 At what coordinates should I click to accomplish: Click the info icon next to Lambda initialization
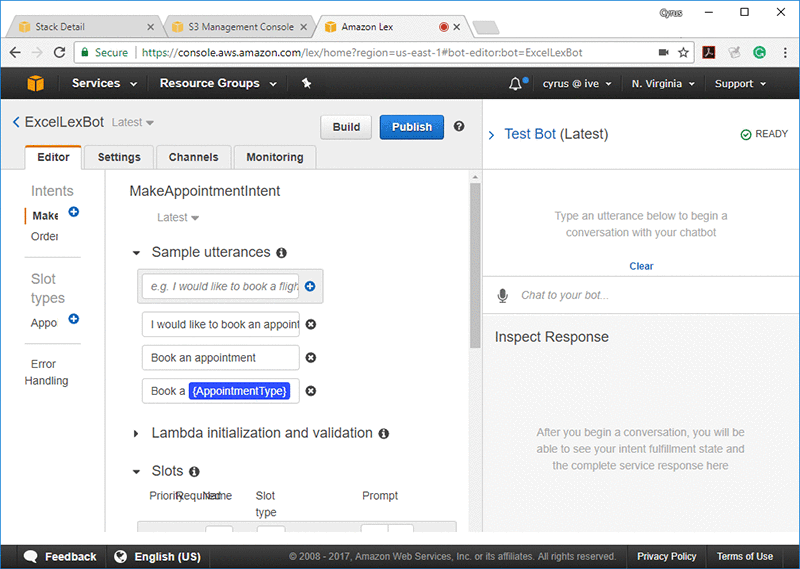pos(384,433)
